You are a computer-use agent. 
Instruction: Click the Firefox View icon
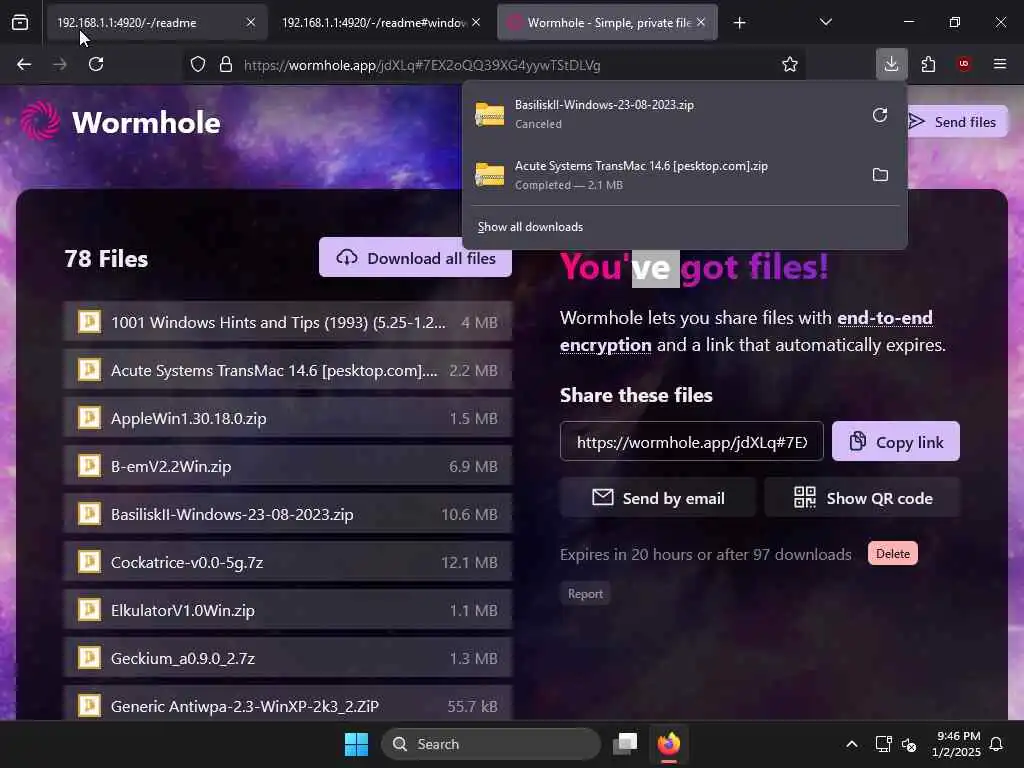coord(20,23)
